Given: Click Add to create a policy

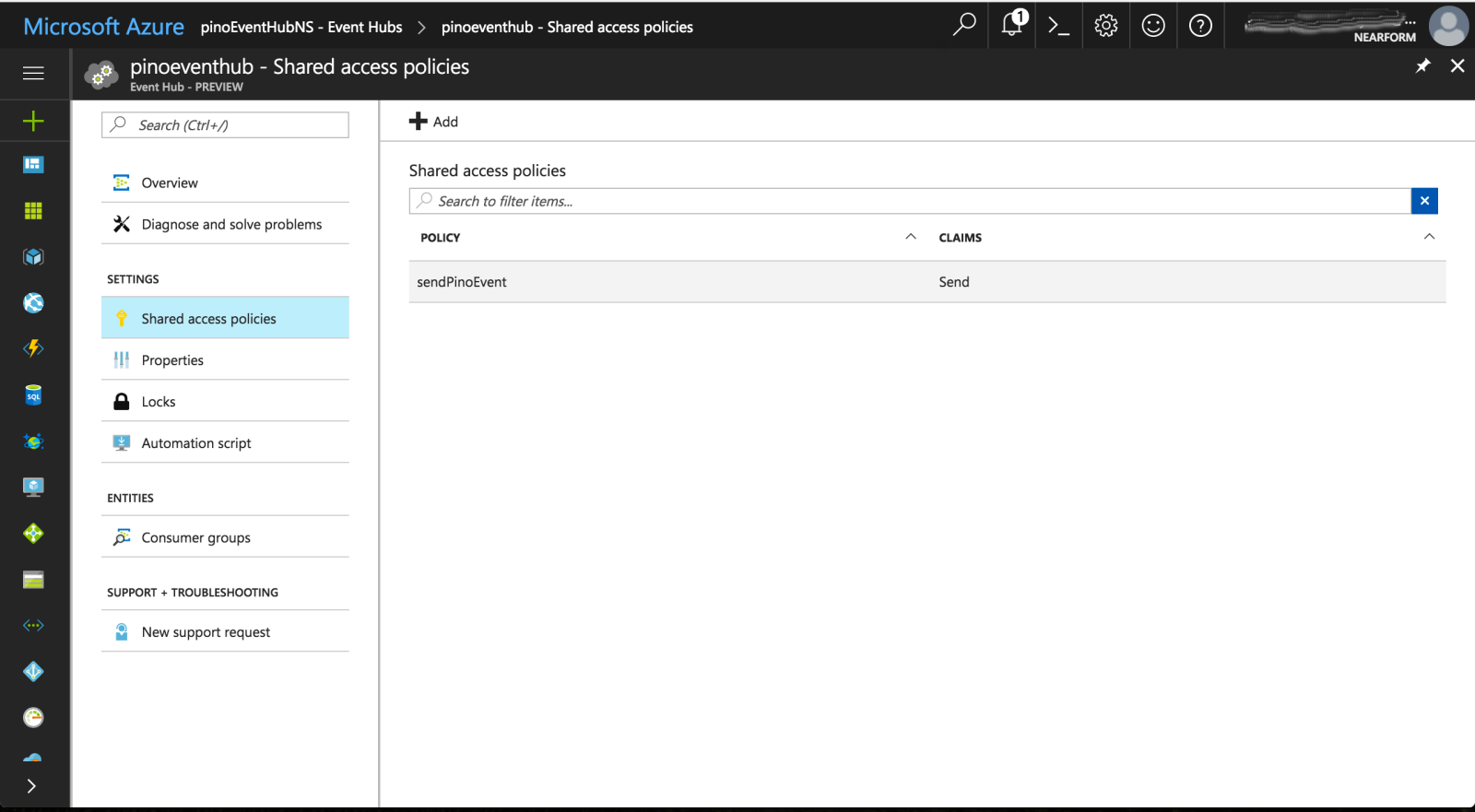Looking at the screenshot, I should 433,122.
